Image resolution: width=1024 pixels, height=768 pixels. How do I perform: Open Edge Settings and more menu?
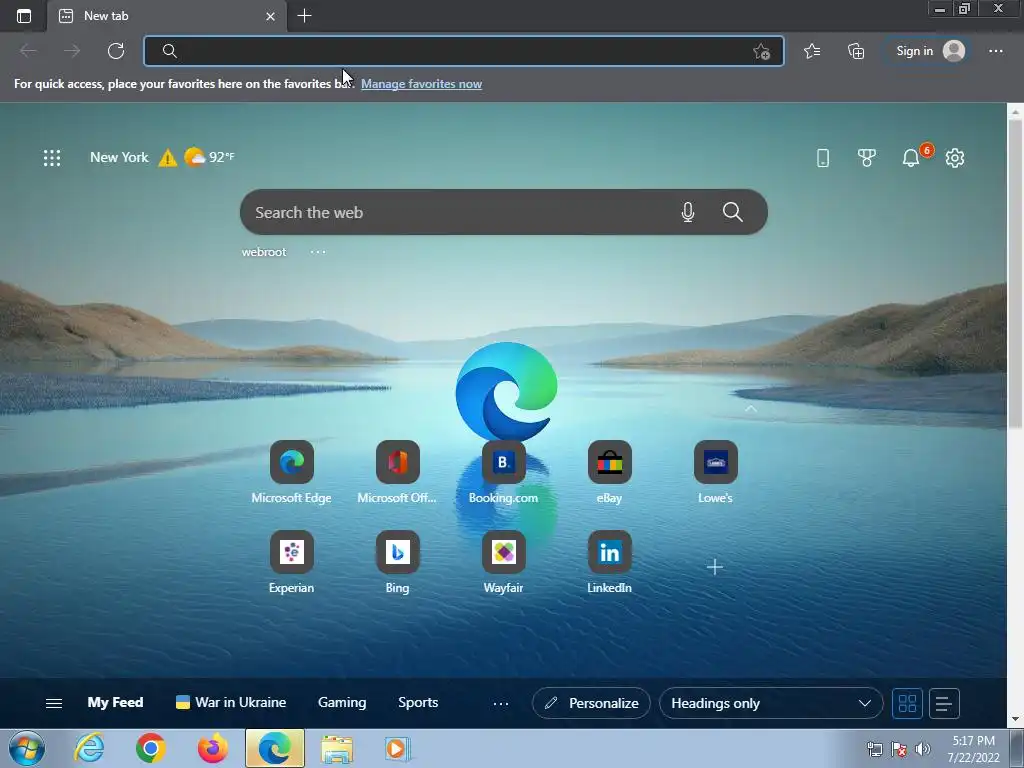point(996,51)
